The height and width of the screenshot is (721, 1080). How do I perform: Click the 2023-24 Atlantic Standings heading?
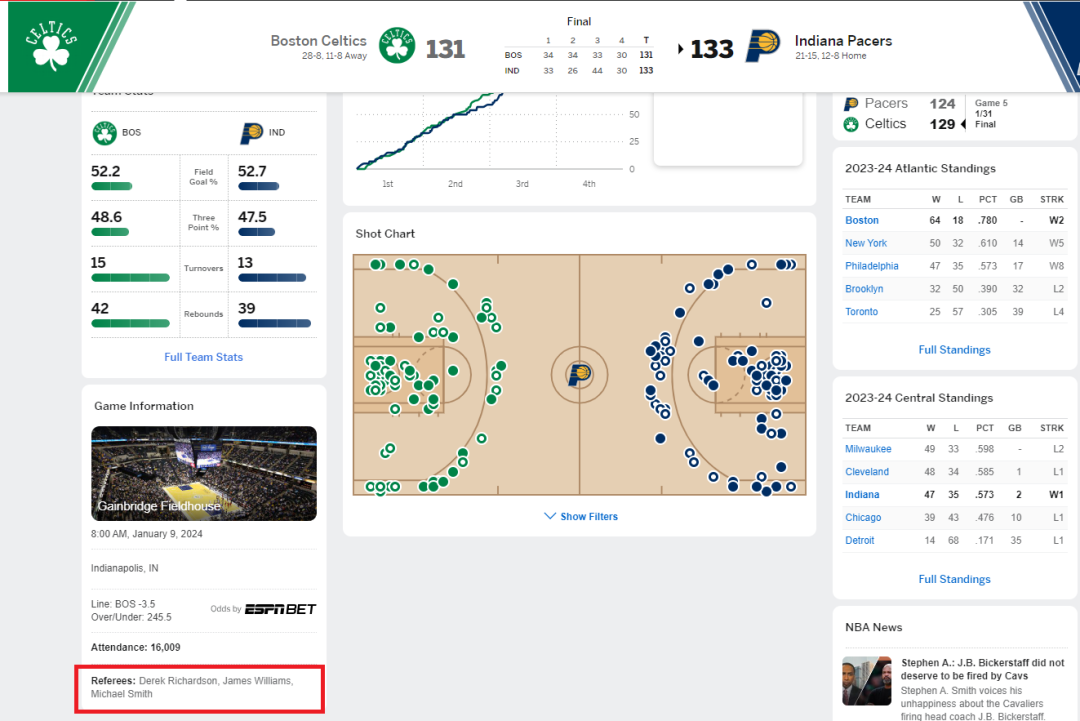pyautogui.click(x=920, y=168)
